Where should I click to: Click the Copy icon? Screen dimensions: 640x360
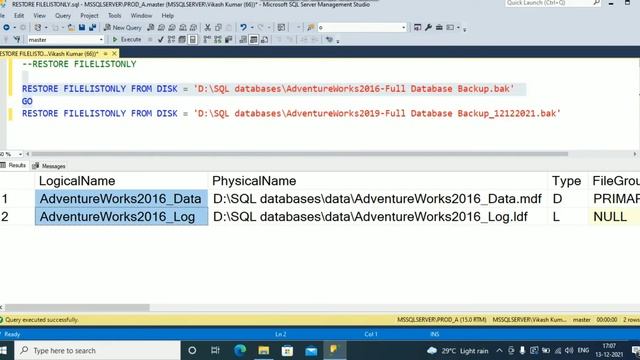218,27
